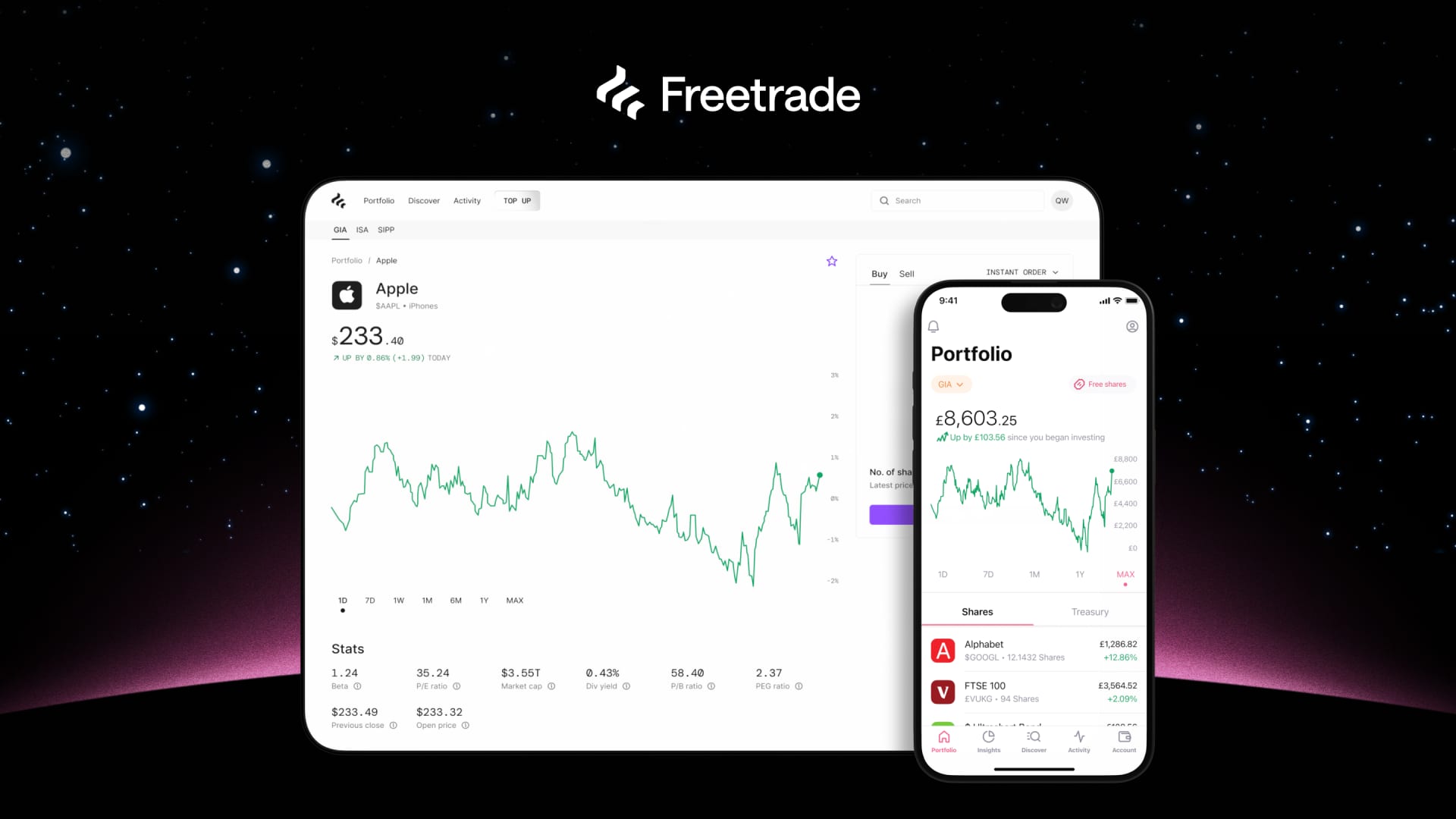This screenshot has width=1456, height=819.
Task: Switch to the ISA tab
Action: [362, 229]
